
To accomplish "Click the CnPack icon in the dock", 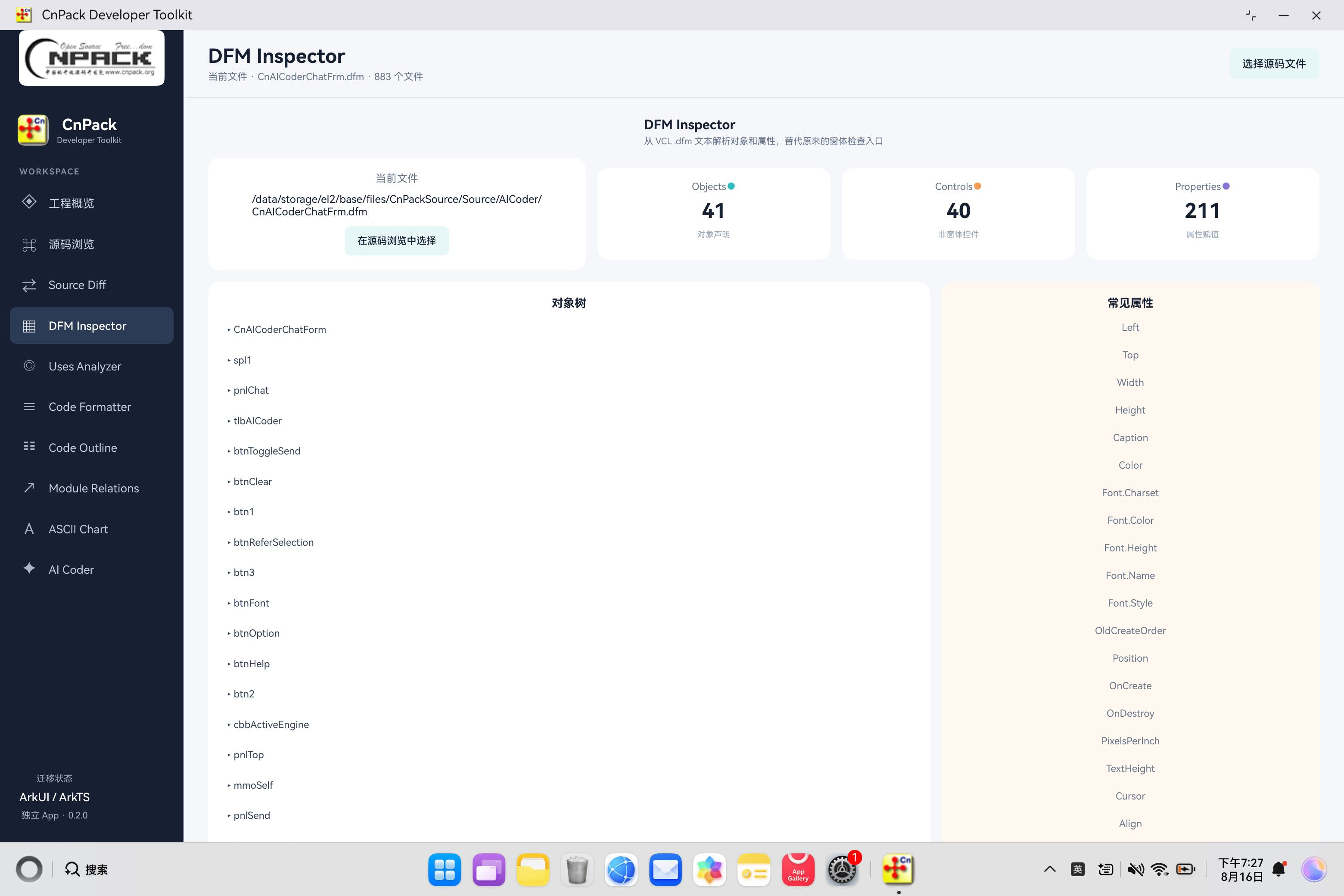I will pos(898,870).
